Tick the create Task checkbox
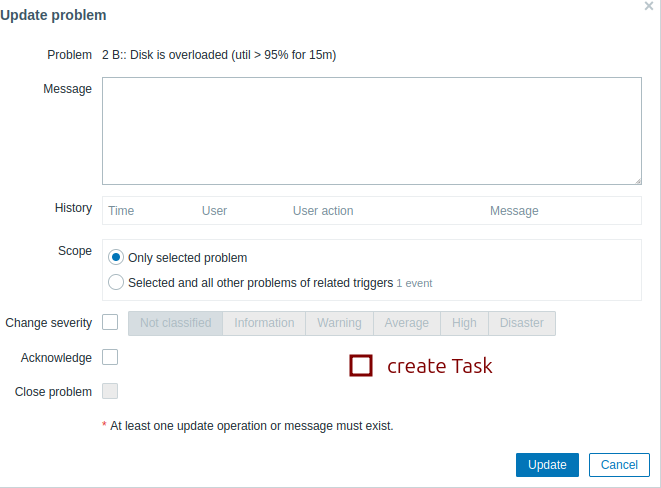This screenshot has width=661, height=488. [361, 366]
